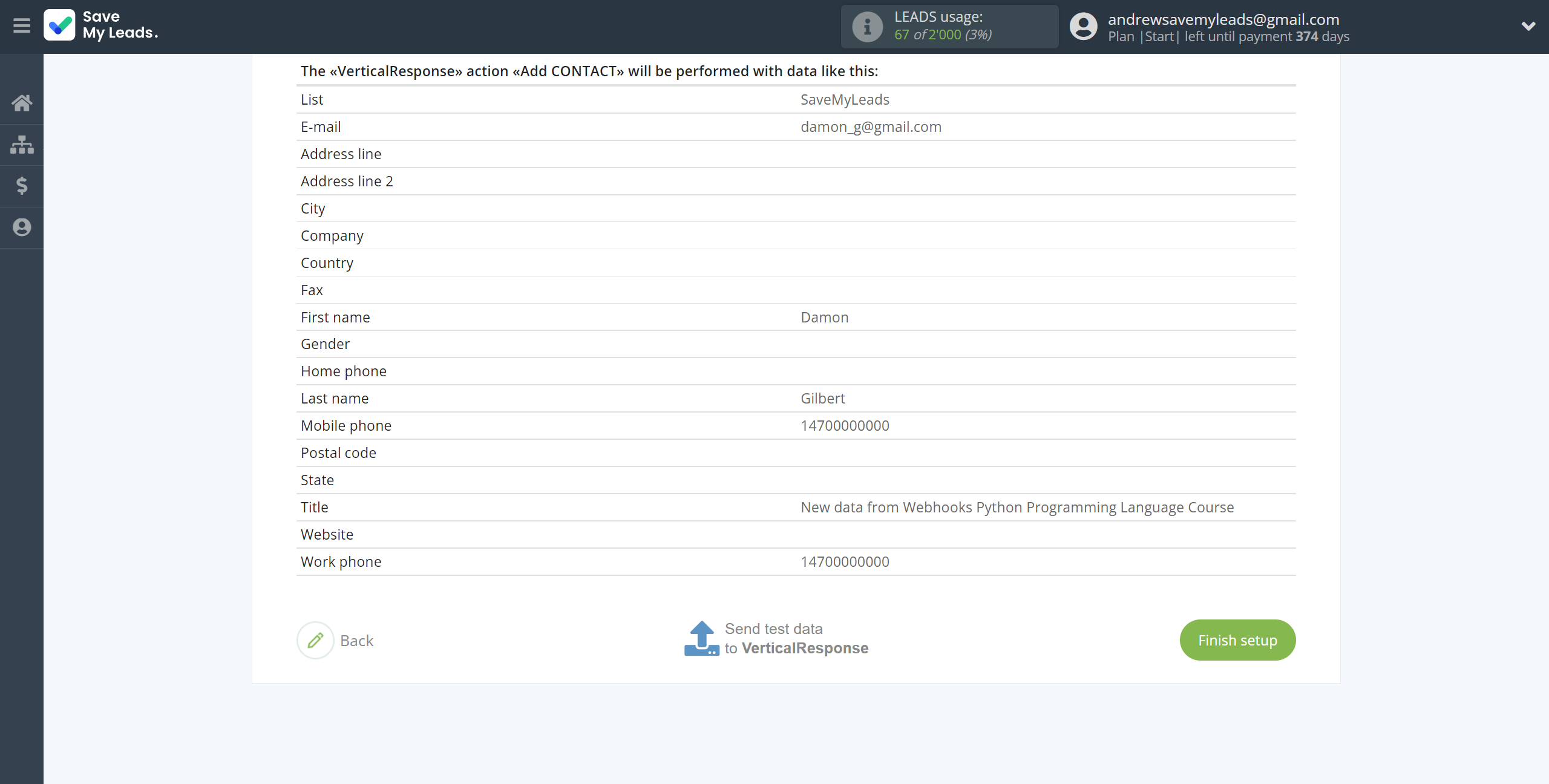
Task: Open the connections sitemap icon
Action: 22,145
